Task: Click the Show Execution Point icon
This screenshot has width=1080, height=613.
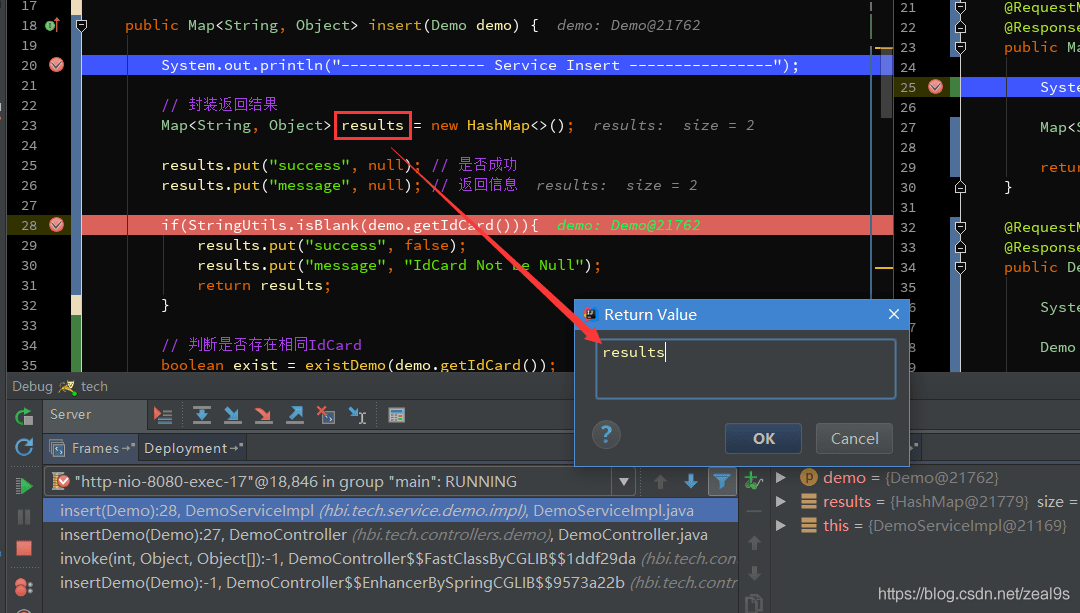Action: [x=163, y=415]
